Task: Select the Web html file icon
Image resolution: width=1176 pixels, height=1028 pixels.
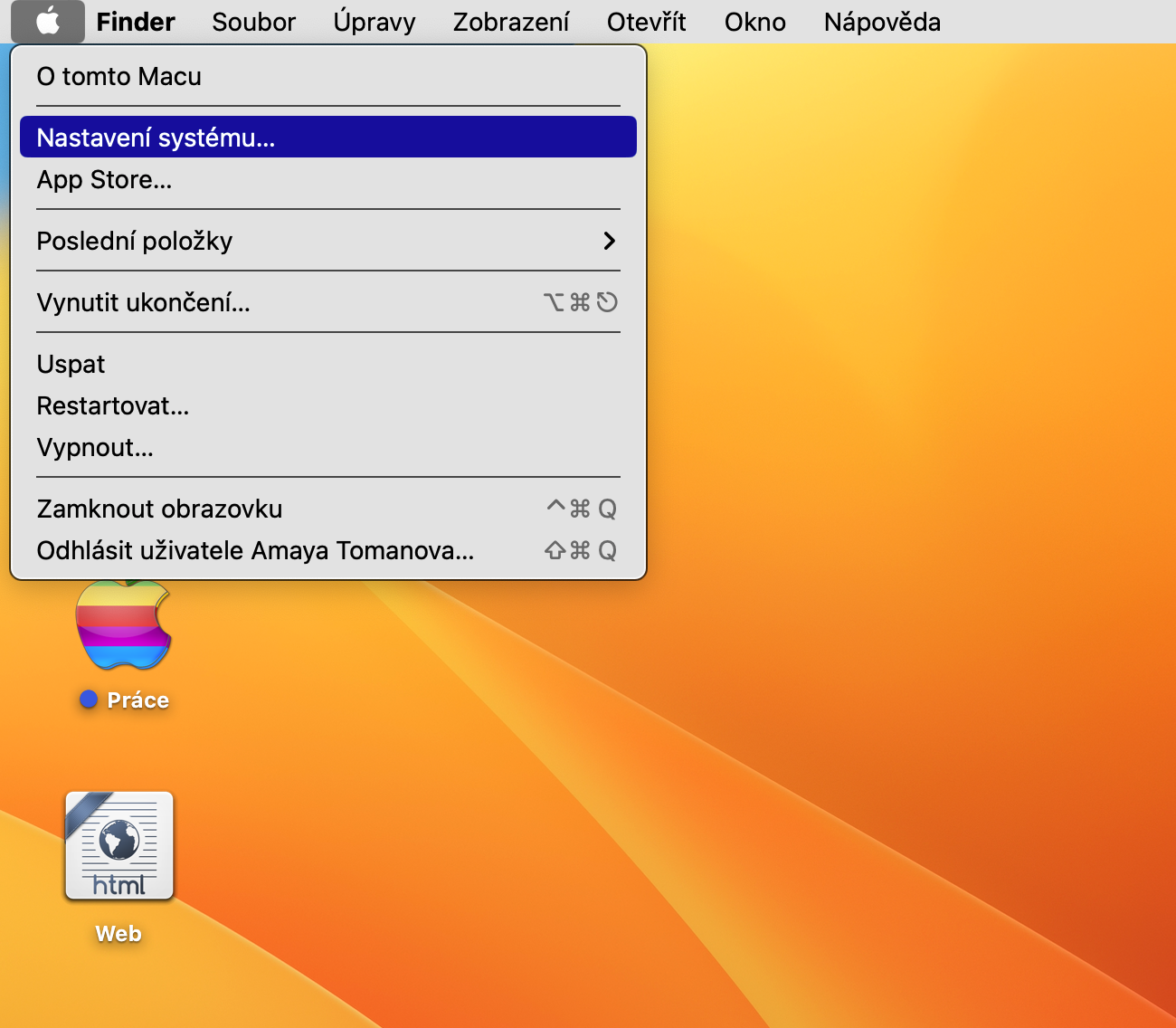Action: coord(119,846)
